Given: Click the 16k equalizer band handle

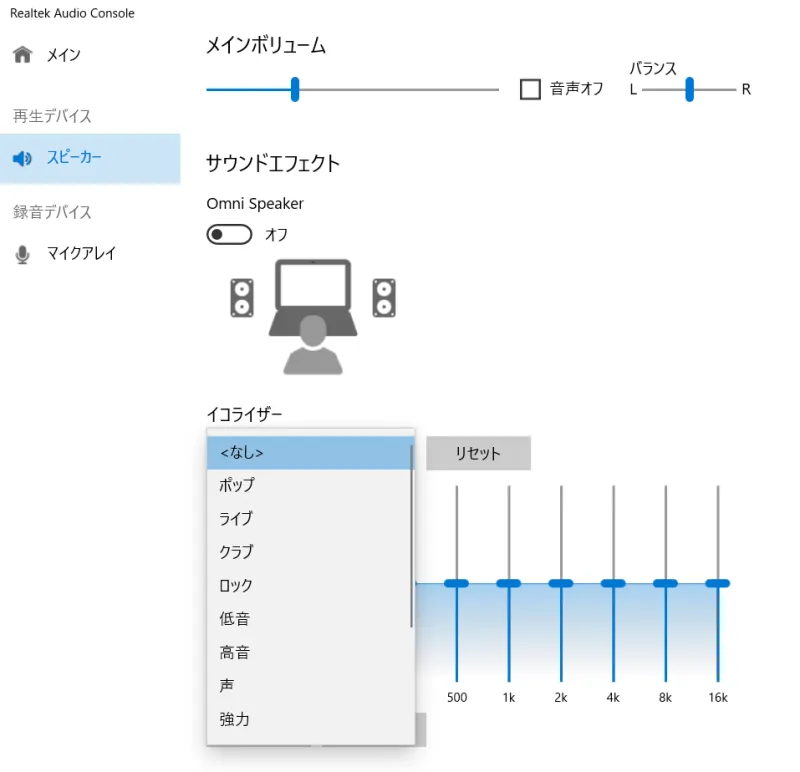Looking at the screenshot, I should click(717, 581).
